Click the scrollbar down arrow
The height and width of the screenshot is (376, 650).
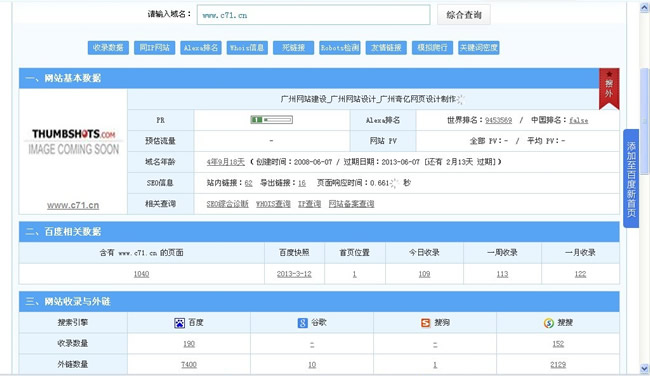click(x=644, y=368)
